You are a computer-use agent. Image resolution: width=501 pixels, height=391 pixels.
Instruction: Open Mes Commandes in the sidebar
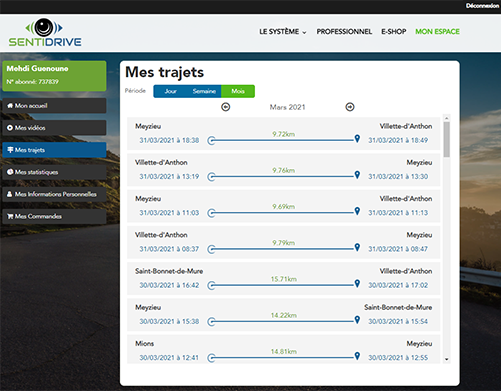pos(54,216)
